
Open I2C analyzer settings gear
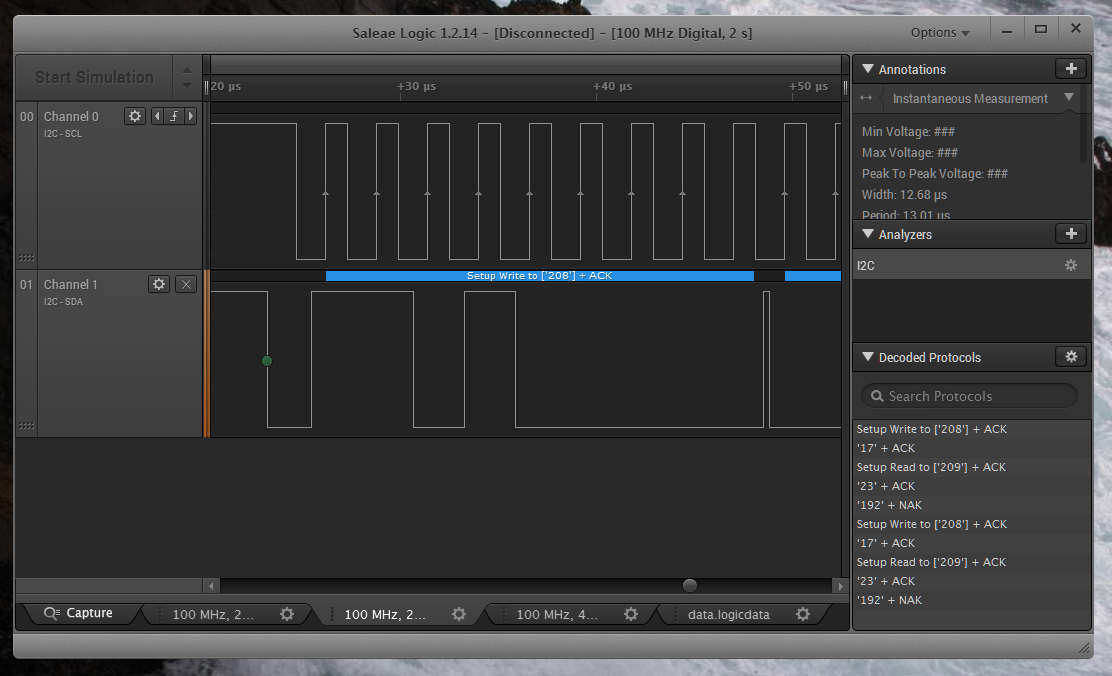point(1071,265)
